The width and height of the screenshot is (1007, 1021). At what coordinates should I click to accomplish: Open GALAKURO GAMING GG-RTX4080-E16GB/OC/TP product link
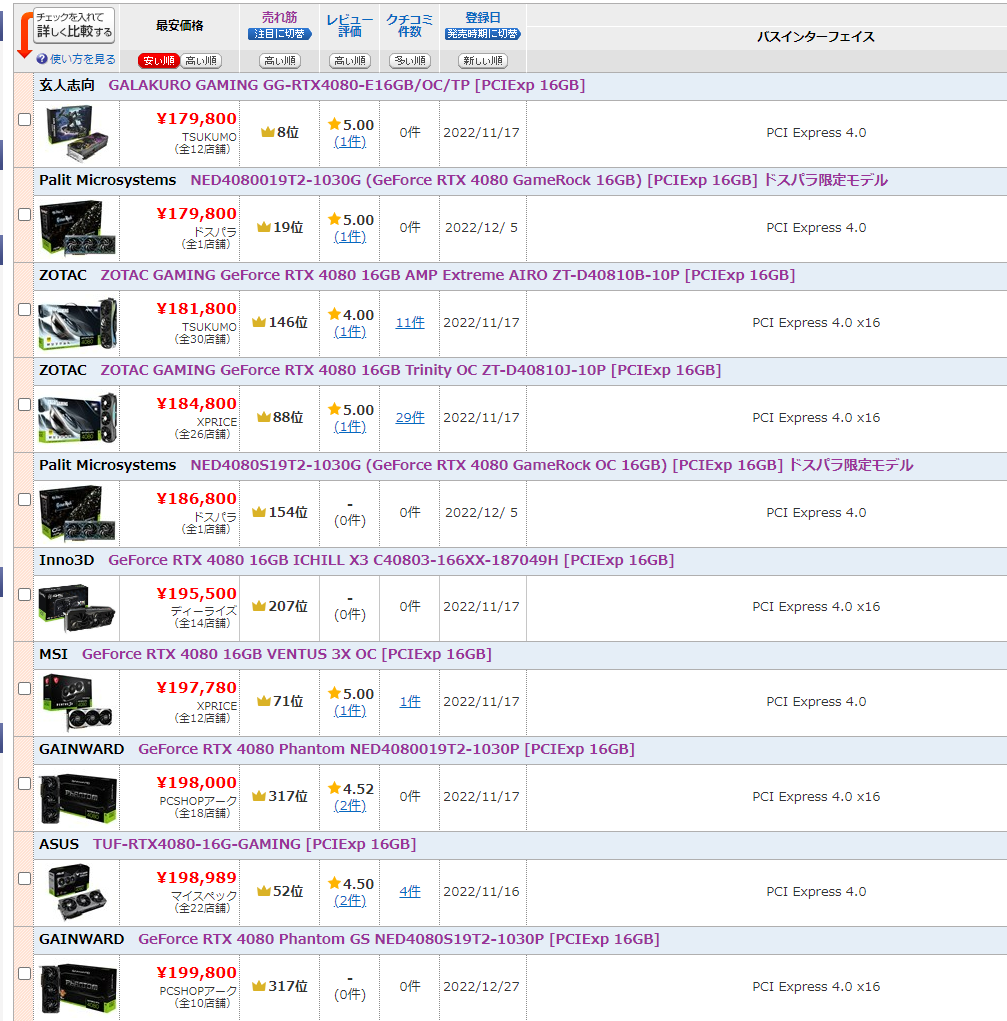pyautogui.click(x=347, y=85)
